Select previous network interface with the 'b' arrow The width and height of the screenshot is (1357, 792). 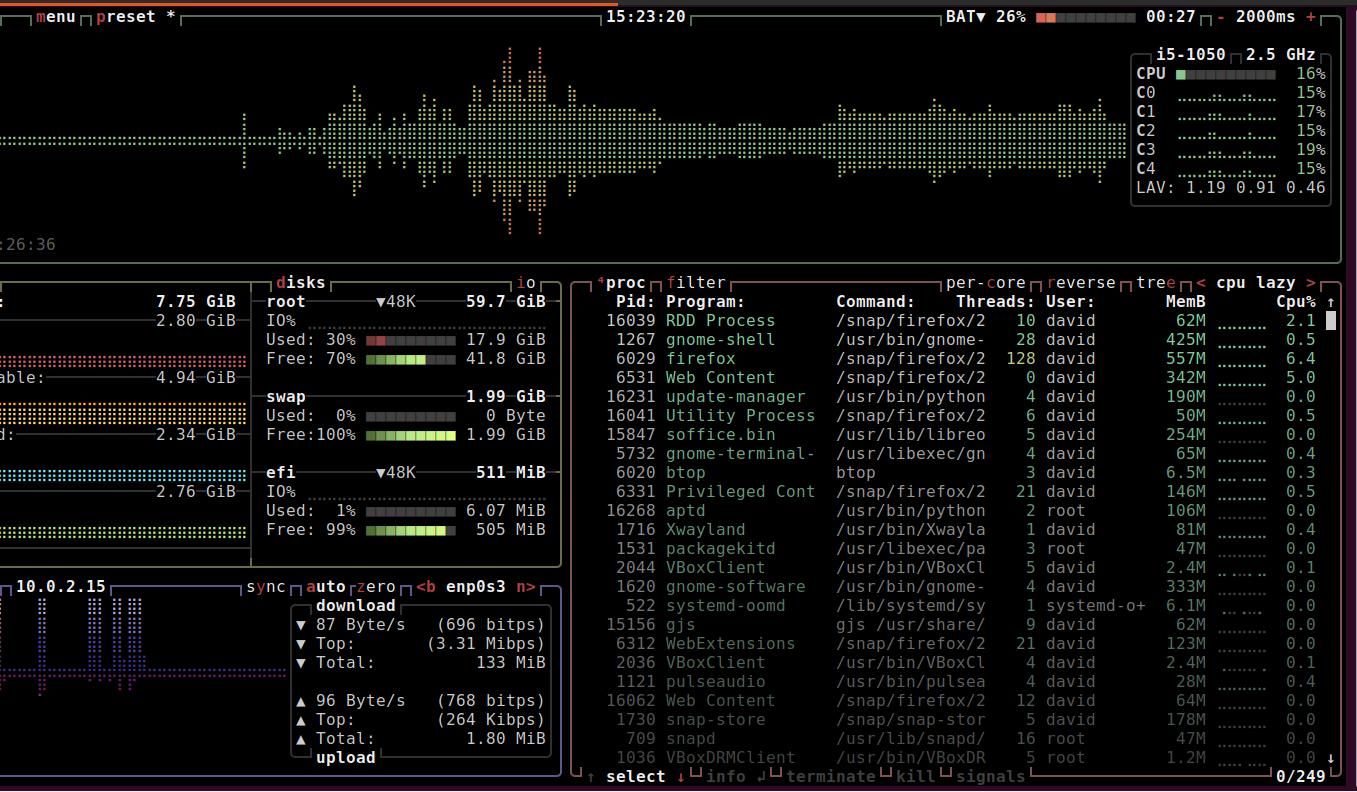click(x=427, y=586)
